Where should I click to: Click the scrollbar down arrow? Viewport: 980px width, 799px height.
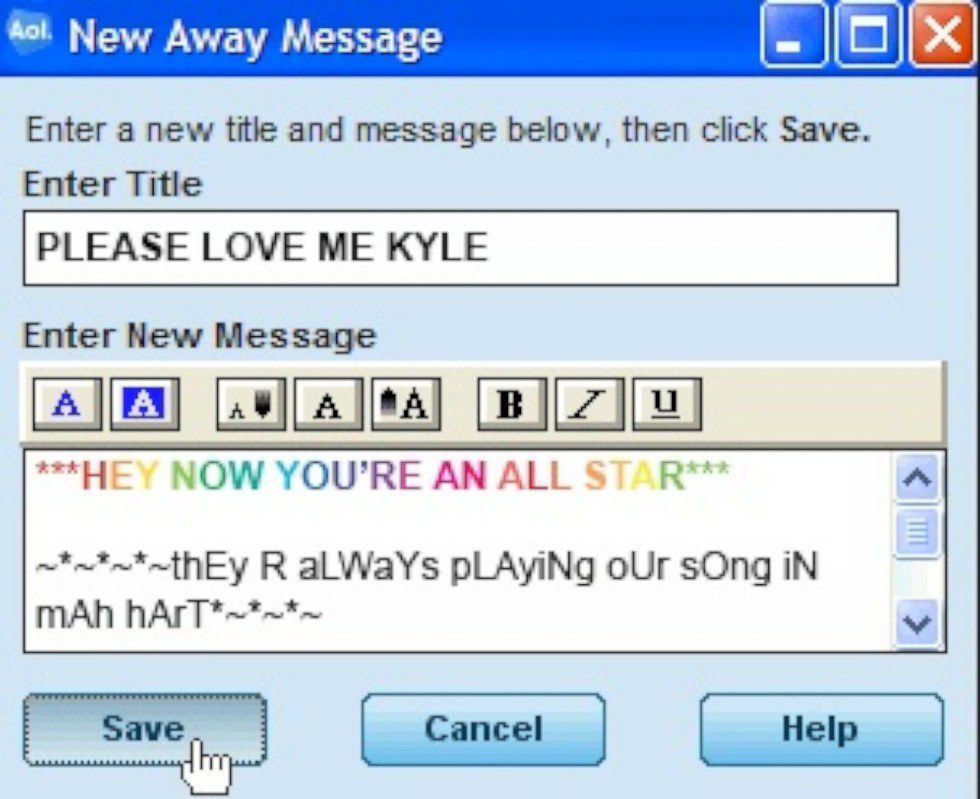(917, 622)
